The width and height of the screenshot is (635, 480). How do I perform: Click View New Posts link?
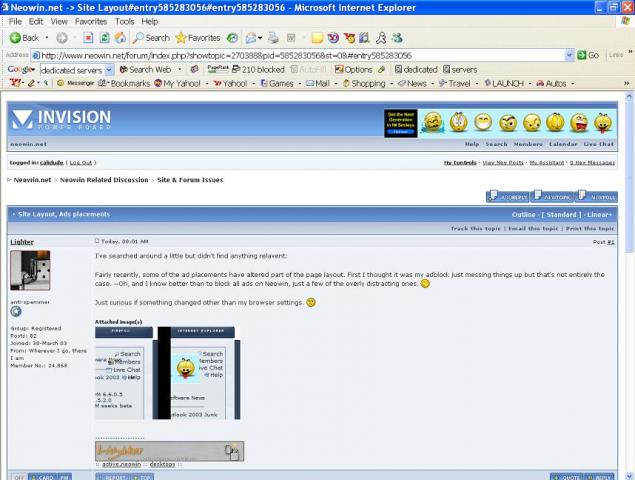click(x=503, y=162)
